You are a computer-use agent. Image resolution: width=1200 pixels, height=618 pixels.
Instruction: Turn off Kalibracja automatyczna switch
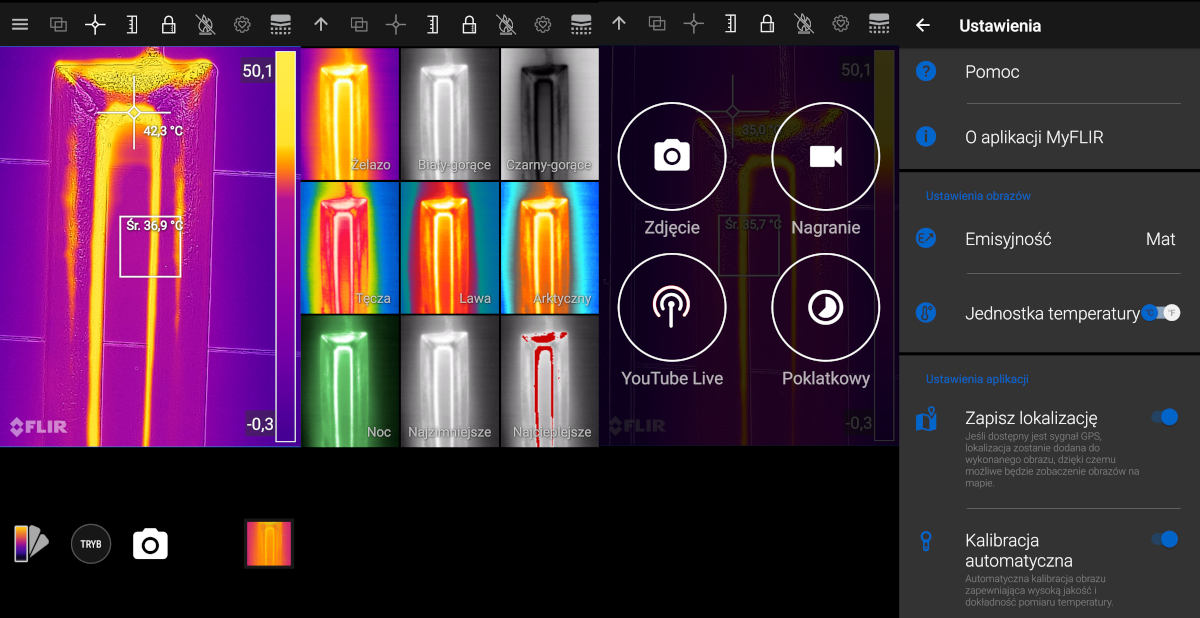point(1164,539)
